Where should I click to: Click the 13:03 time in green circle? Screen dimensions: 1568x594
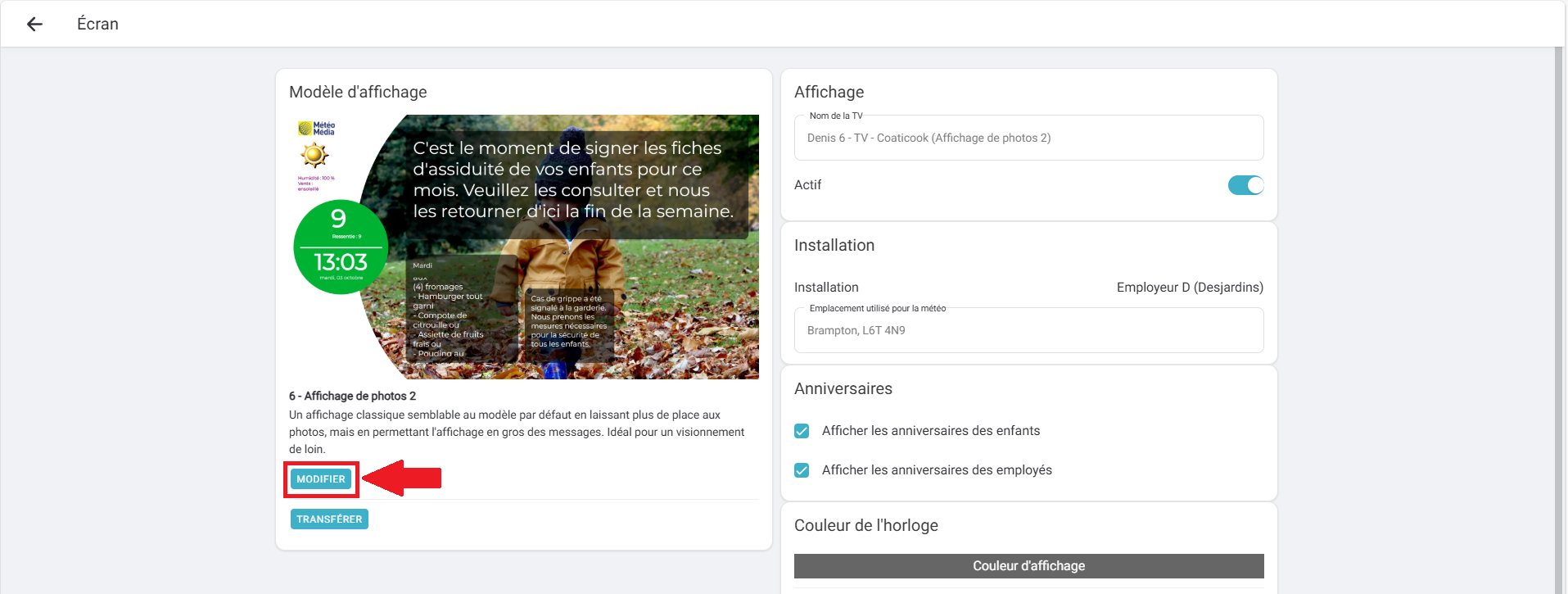point(341,262)
